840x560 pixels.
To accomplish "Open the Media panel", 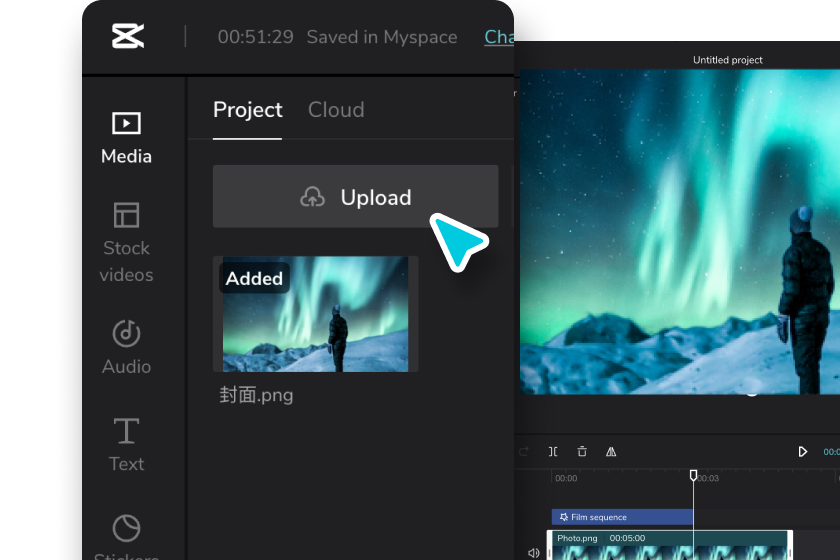I will [126, 138].
